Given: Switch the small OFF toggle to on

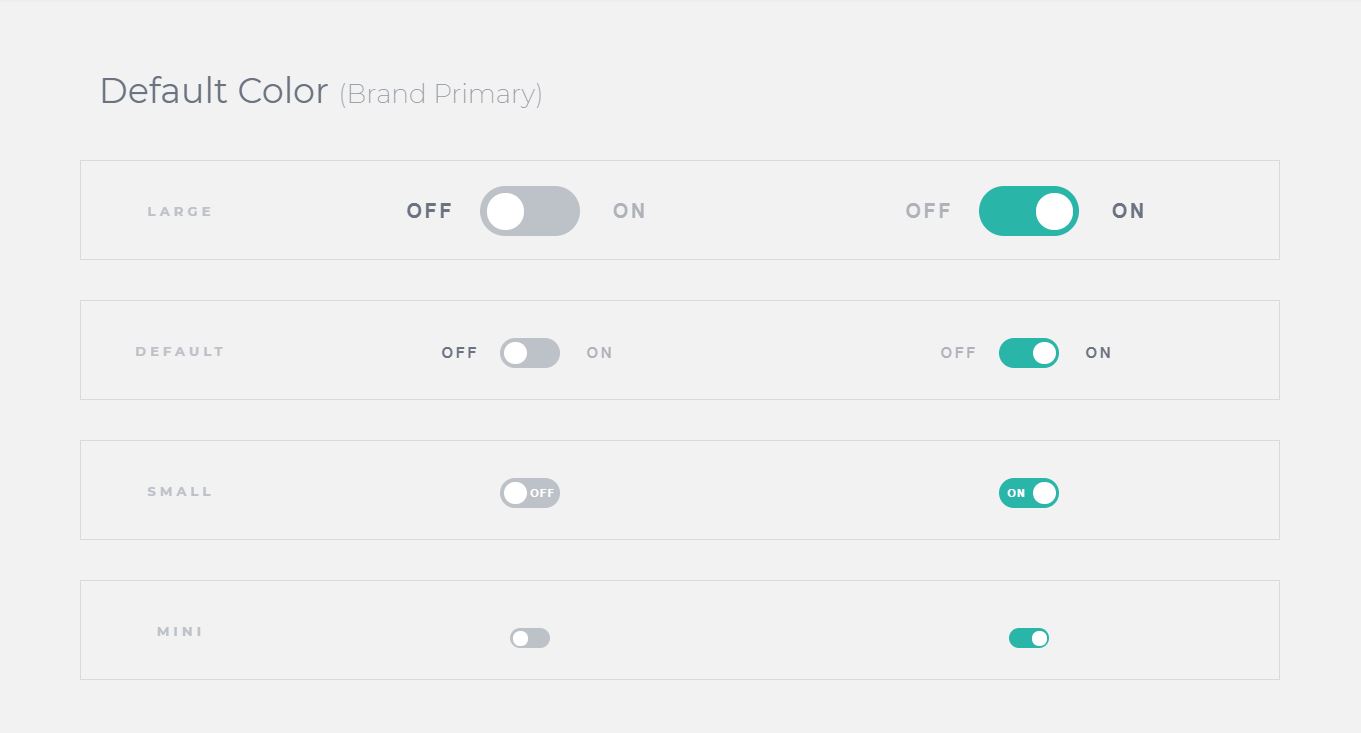Looking at the screenshot, I should pos(530,493).
